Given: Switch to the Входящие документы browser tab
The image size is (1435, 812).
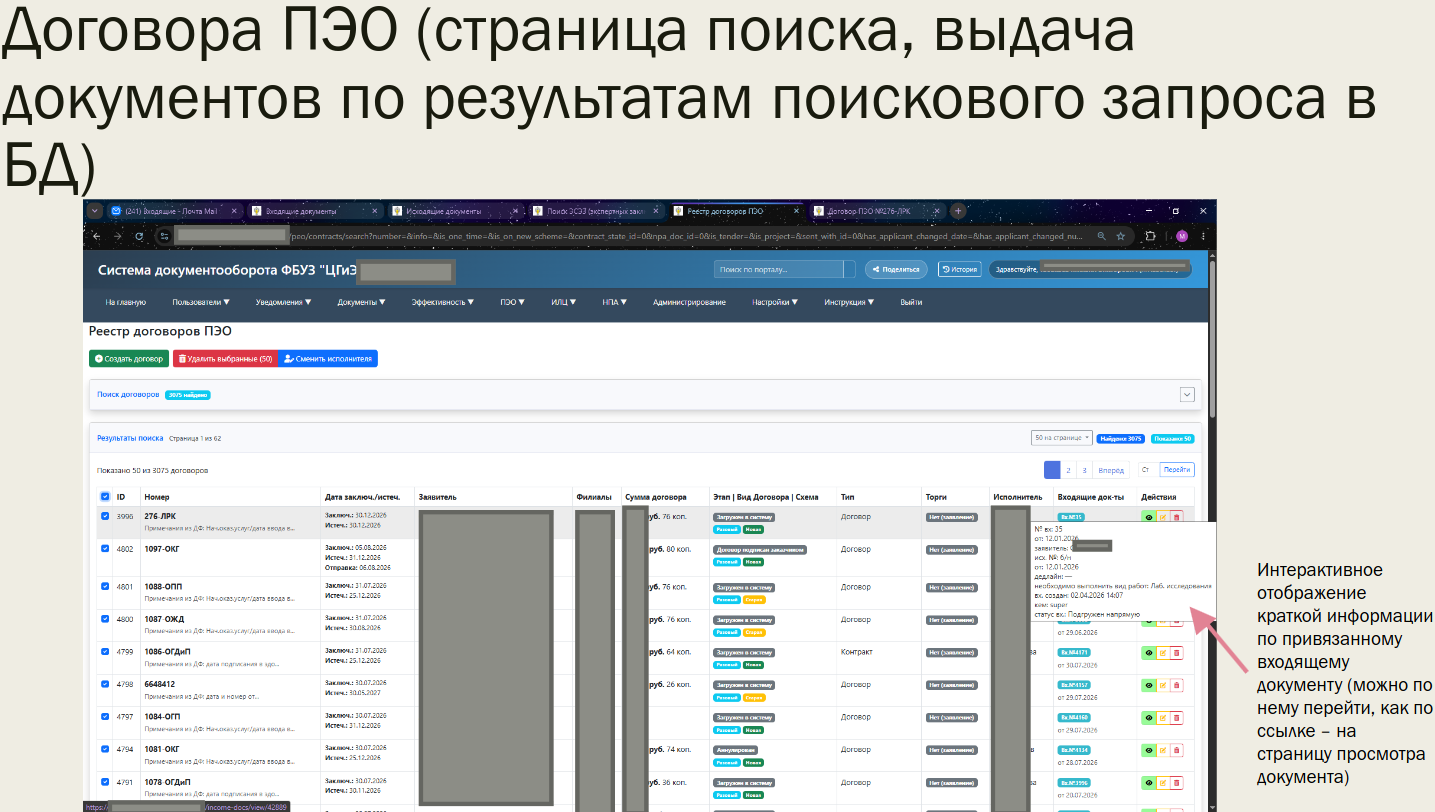Looking at the screenshot, I should point(316,211).
